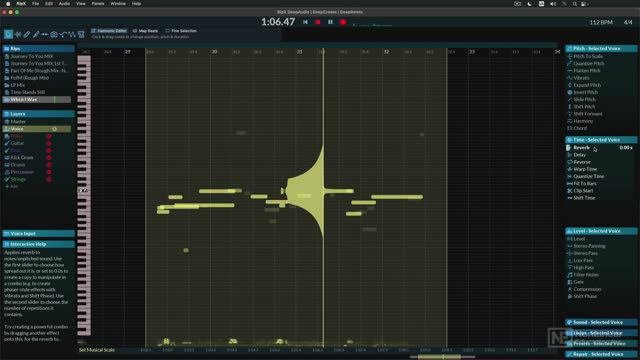This screenshot has width=640, height=360.
Task: Open the File menu
Action: pos(36,3)
